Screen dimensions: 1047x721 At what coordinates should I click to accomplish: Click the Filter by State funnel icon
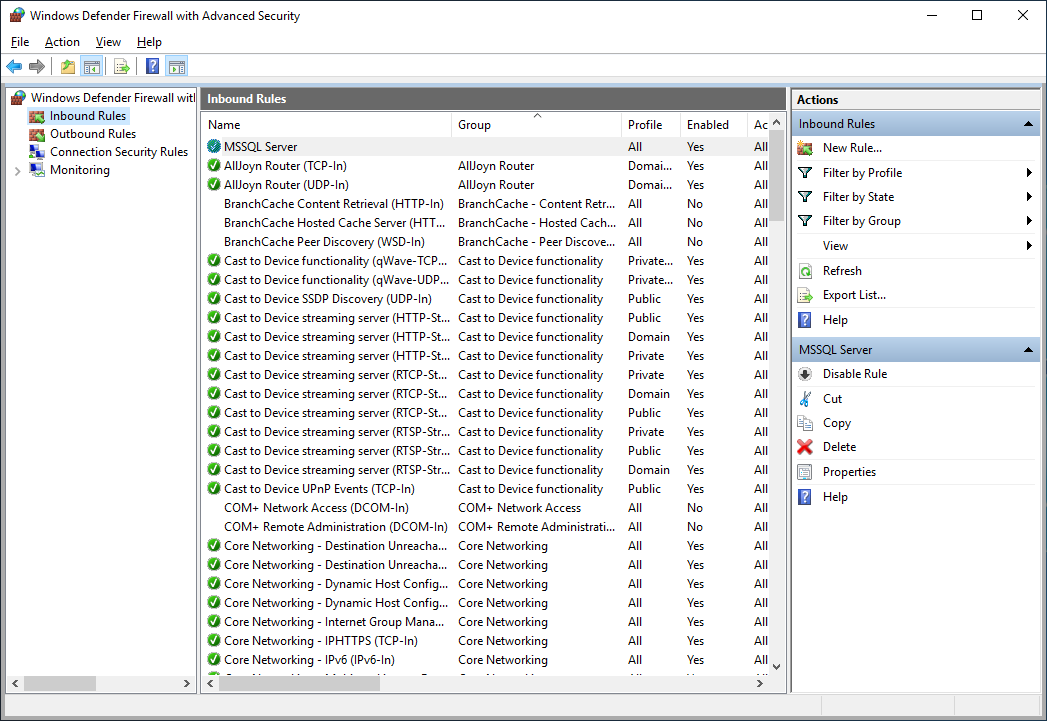pos(805,197)
